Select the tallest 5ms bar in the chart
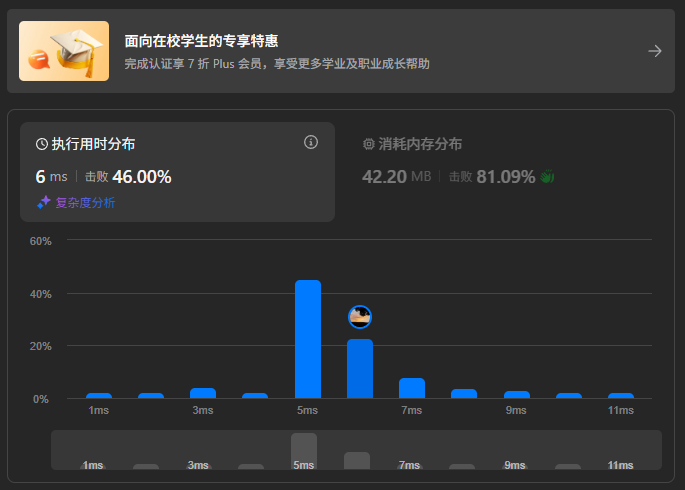Viewport: 685px width, 490px height. (x=308, y=339)
